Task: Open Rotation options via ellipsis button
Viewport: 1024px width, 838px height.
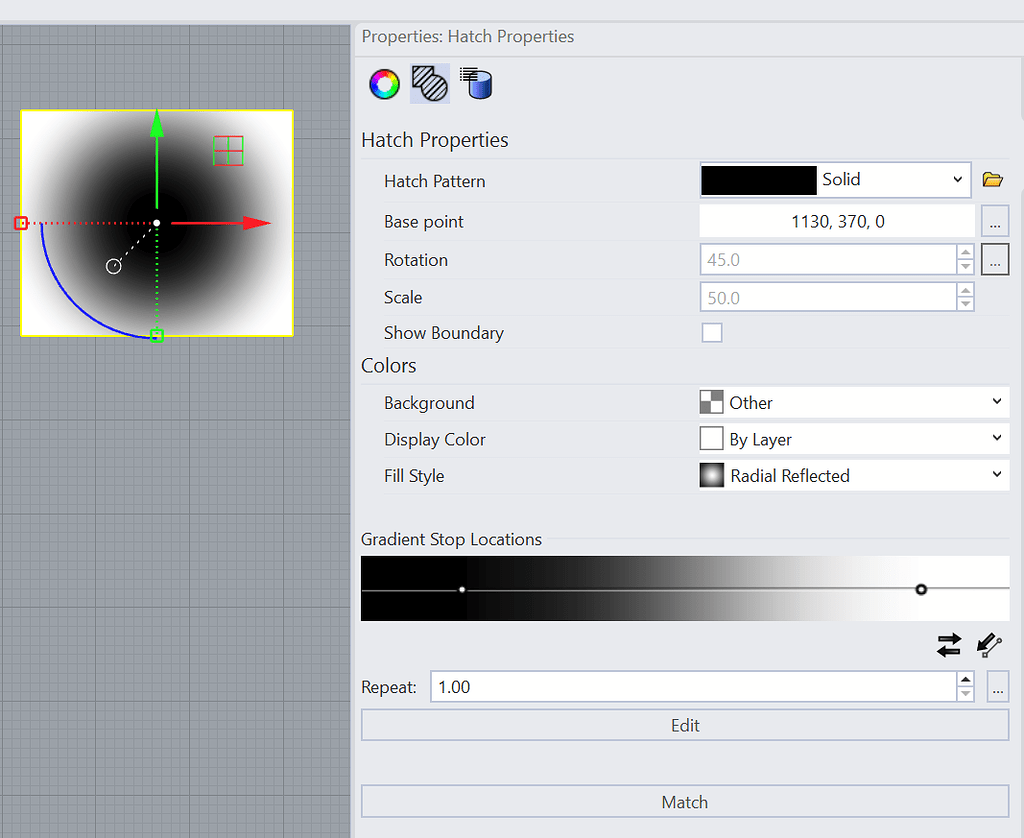Action: [x=995, y=259]
